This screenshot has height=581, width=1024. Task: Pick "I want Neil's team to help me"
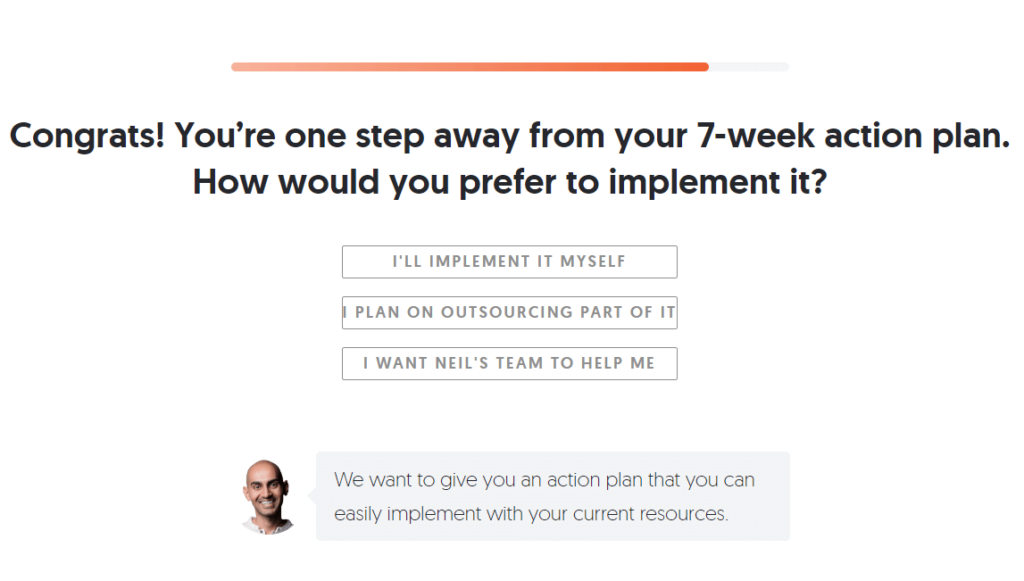pos(509,364)
